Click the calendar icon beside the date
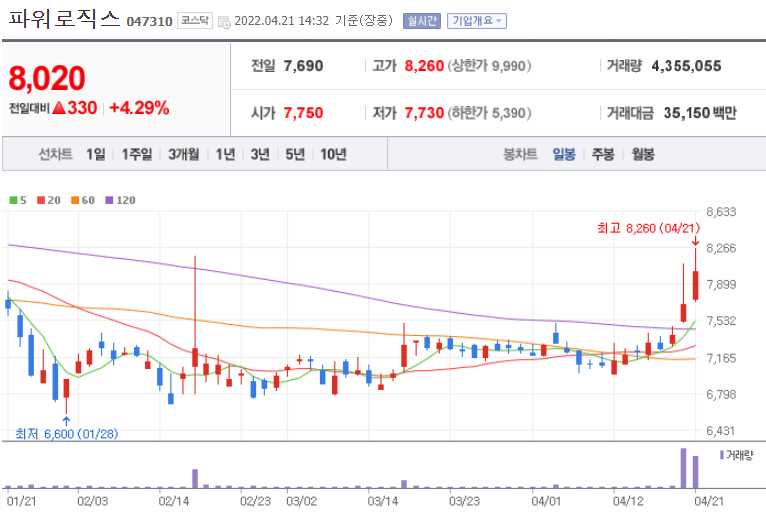Viewport: 766px width, 518px height. (x=224, y=22)
